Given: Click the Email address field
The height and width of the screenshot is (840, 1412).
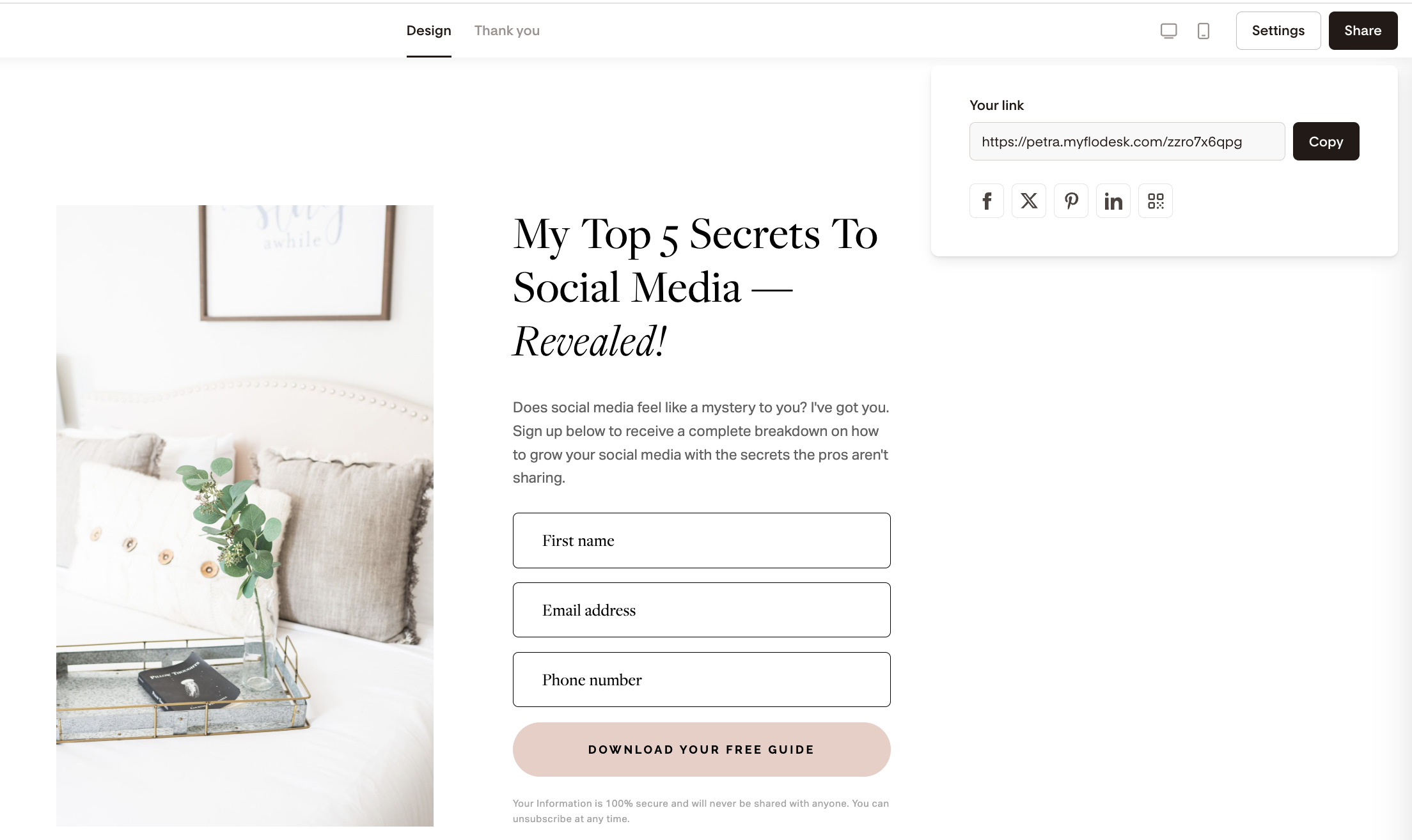Looking at the screenshot, I should pos(701,610).
